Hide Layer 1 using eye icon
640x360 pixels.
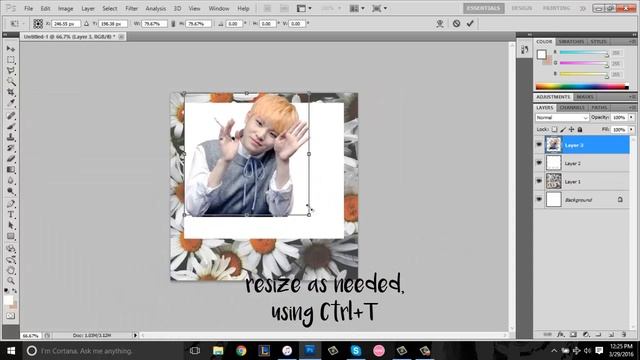point(539,181)
